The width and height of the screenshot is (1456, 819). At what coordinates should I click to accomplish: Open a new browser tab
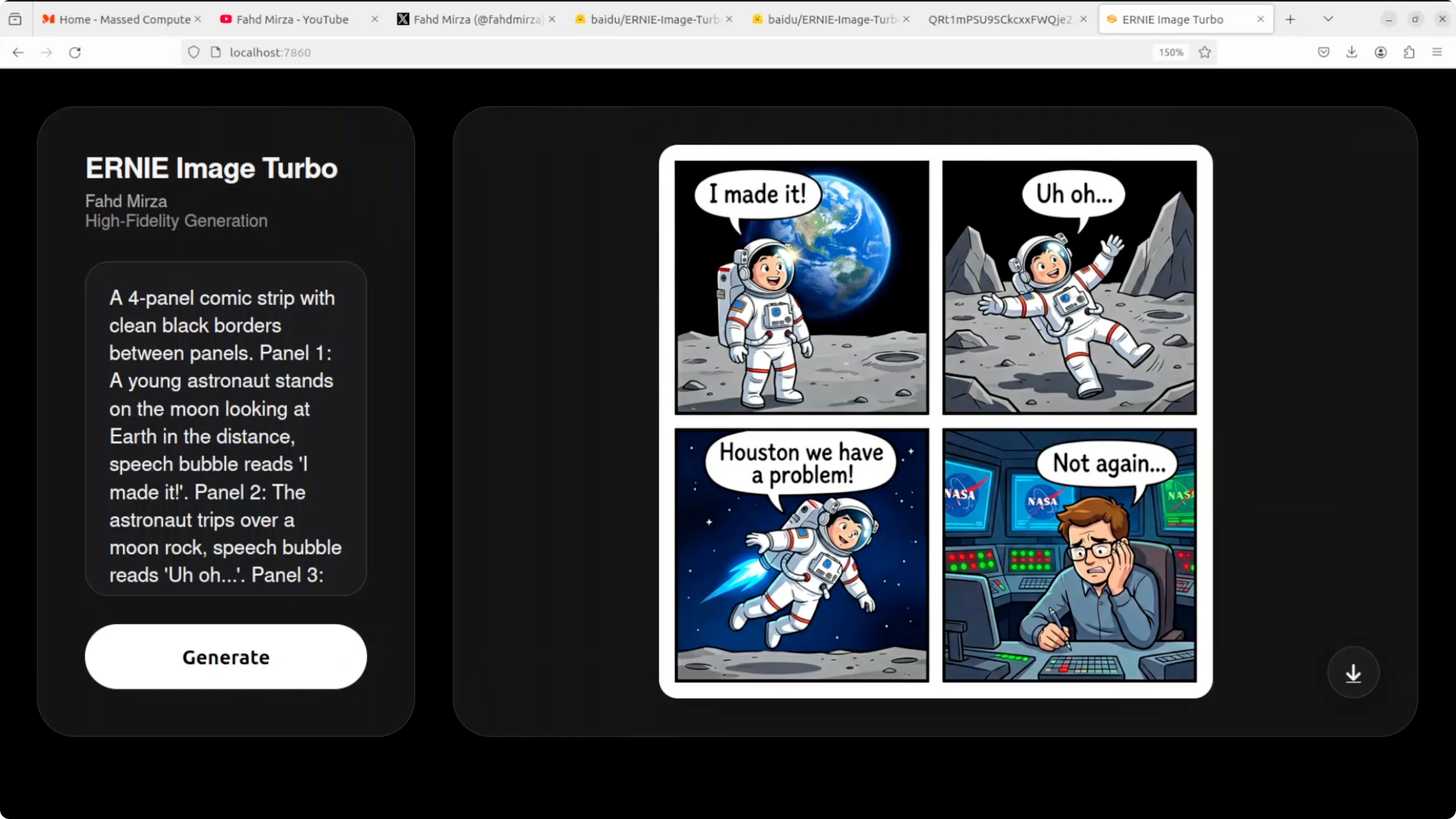pos(1290,20)
